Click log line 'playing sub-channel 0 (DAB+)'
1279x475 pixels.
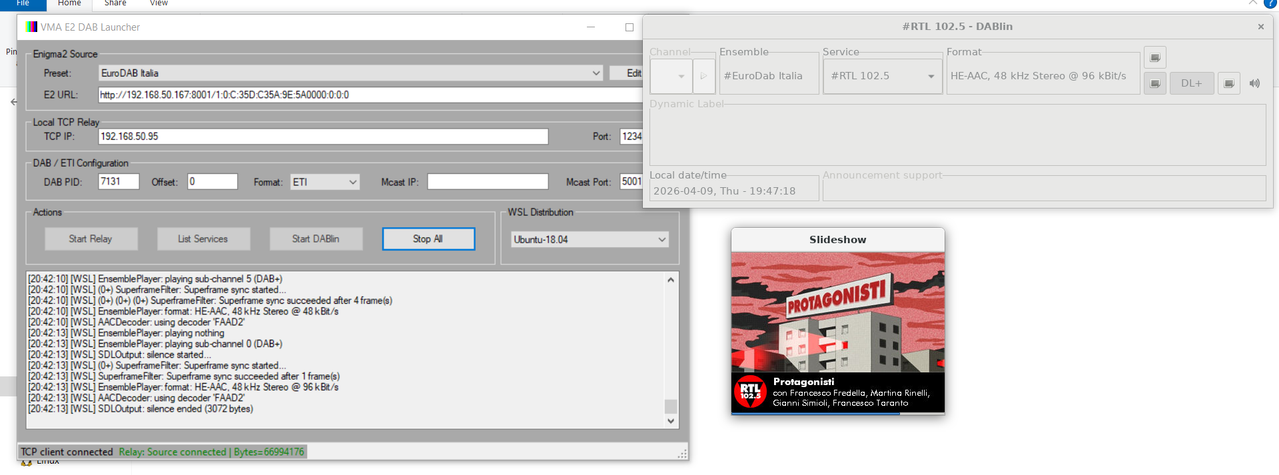155,344
